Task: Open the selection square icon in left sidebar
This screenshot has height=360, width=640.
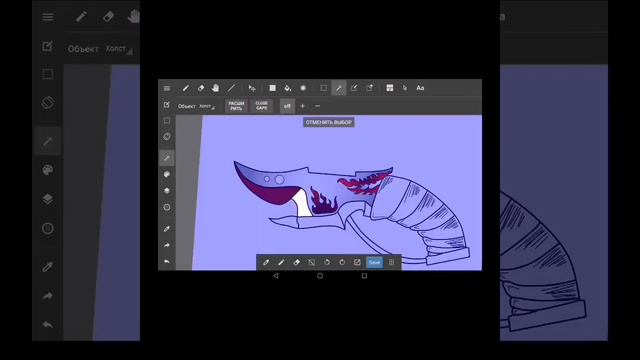Action: [x=167, y=121]
